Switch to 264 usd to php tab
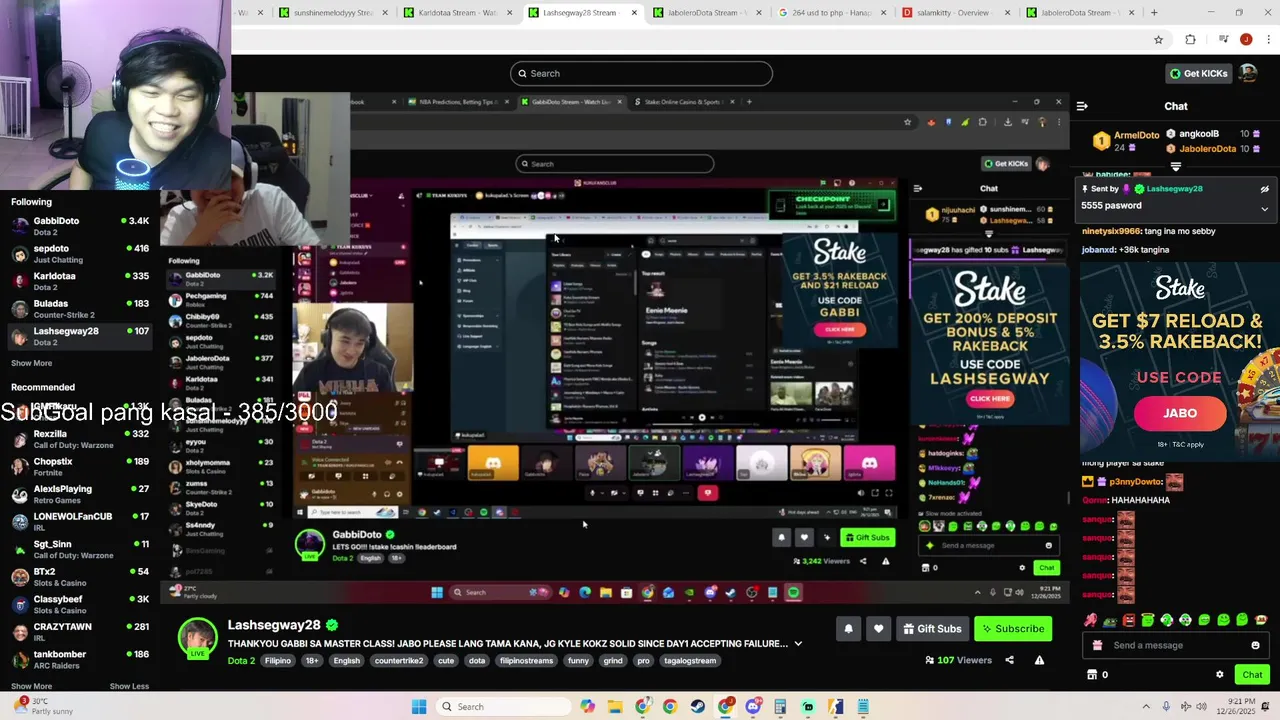 coord(832,13)
